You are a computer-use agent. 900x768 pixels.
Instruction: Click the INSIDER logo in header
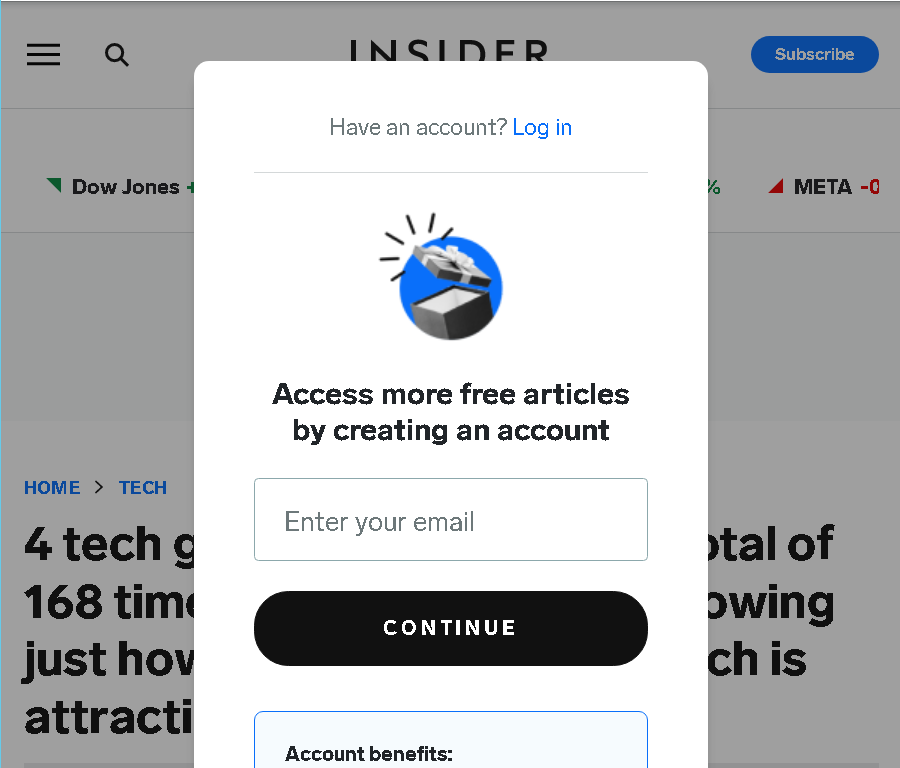449,51
